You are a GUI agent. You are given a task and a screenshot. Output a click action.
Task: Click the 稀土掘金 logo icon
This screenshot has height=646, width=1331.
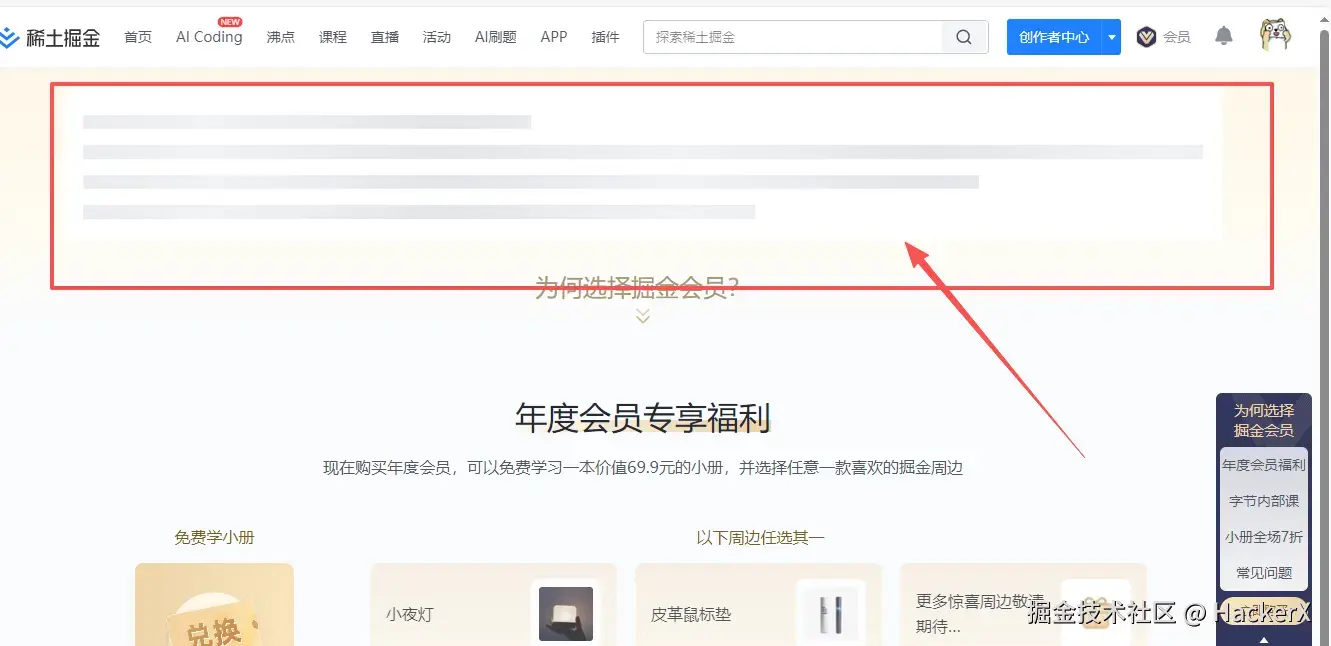(x=14, y=36)
